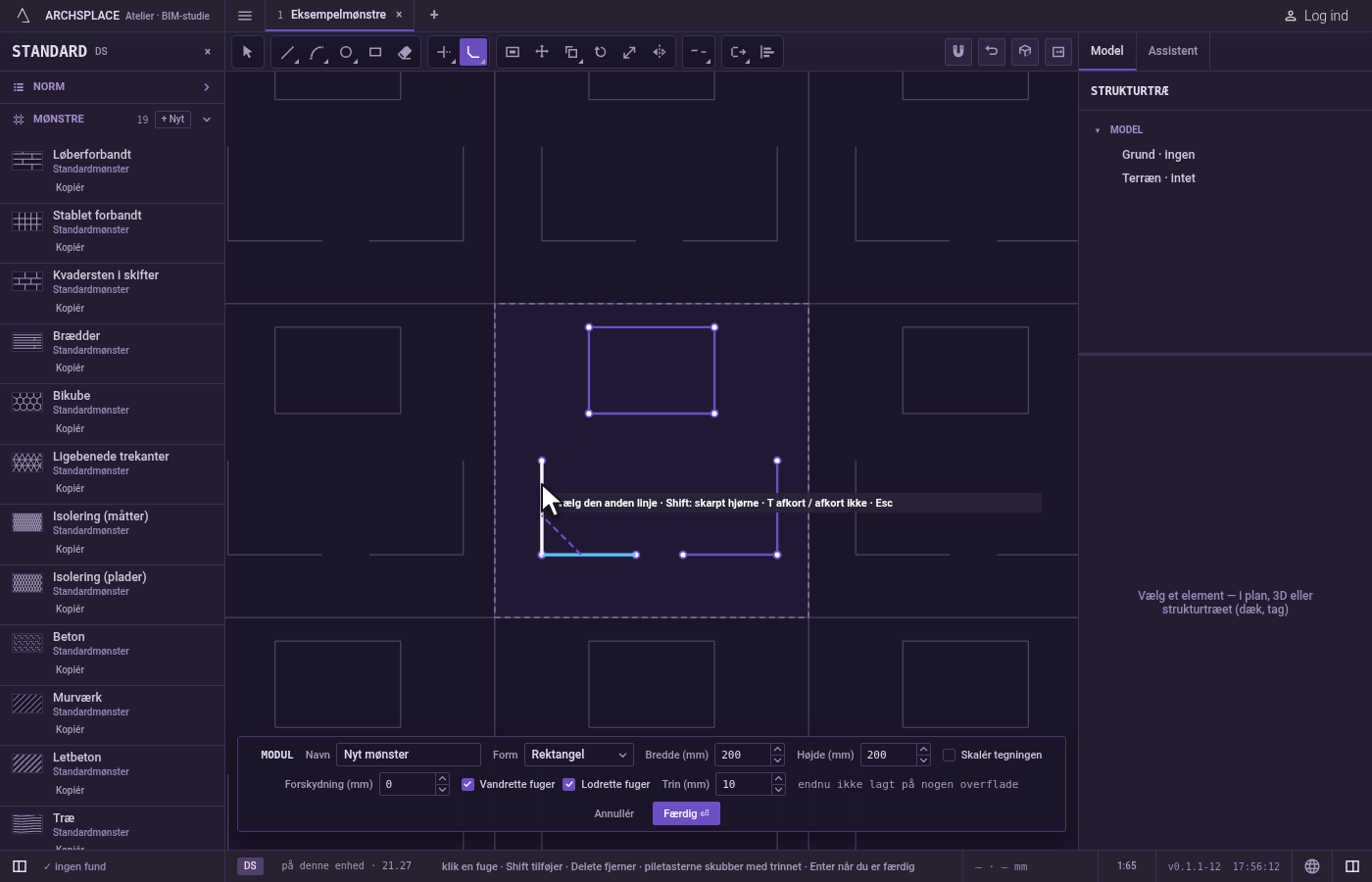Toggle the left sidebar panel icon

coord(19,866)
